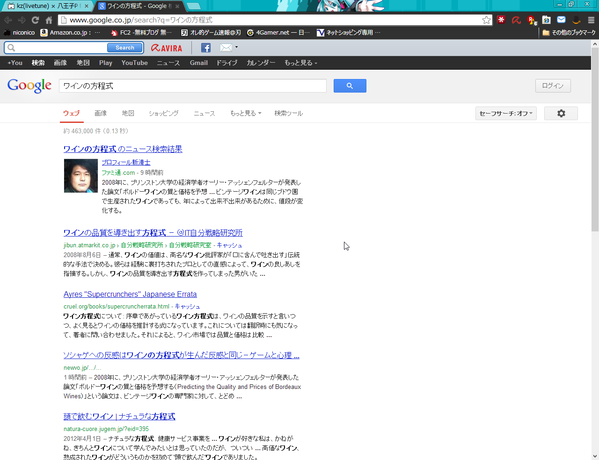
Task: Expand the もっと見る filter dropdown
Action: pos(246,113)
